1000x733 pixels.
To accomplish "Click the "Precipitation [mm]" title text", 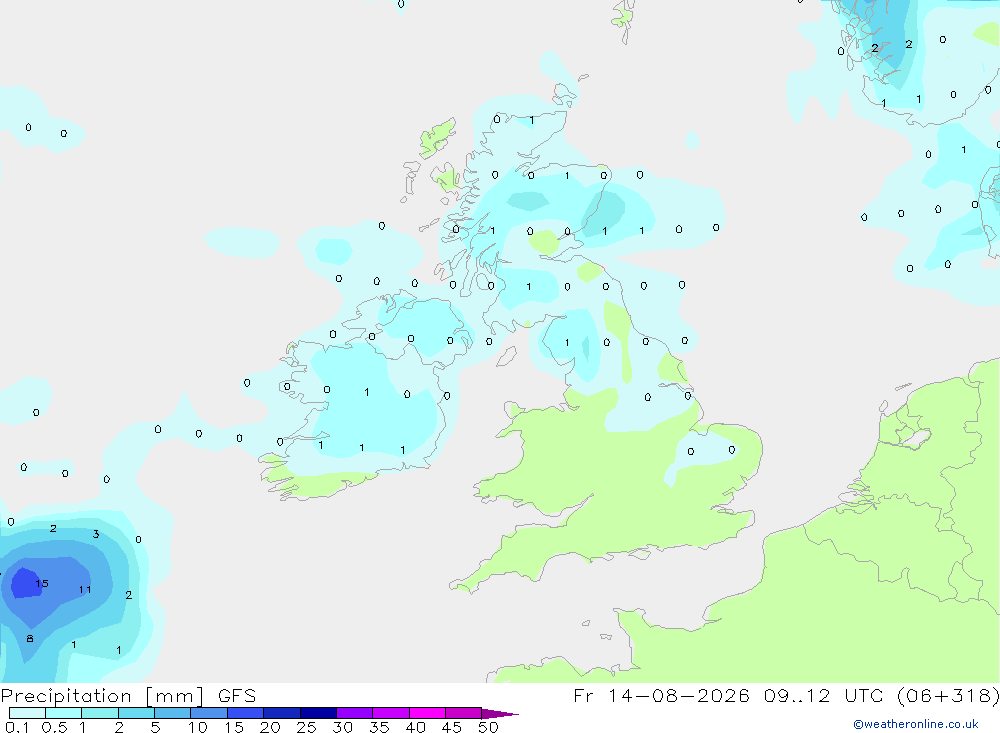I will 103,696.
